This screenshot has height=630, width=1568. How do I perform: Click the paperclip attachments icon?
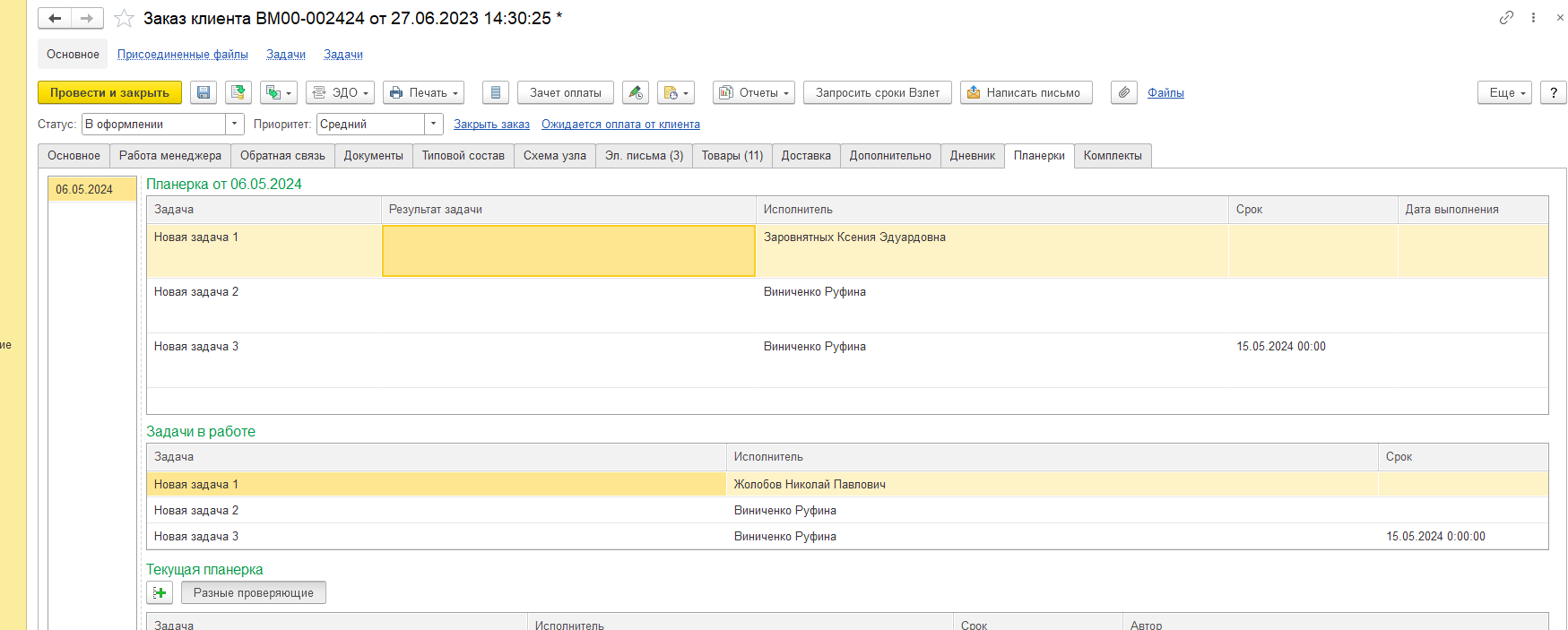click(x=1124, y=92)
